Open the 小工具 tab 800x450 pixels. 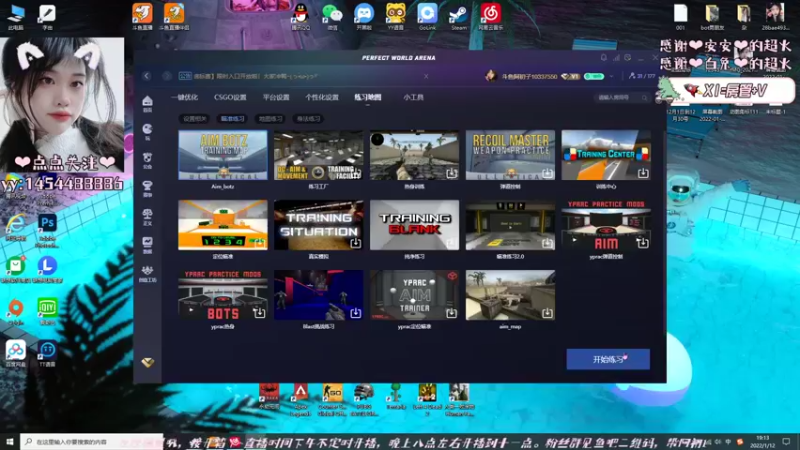tap(413, 97)
